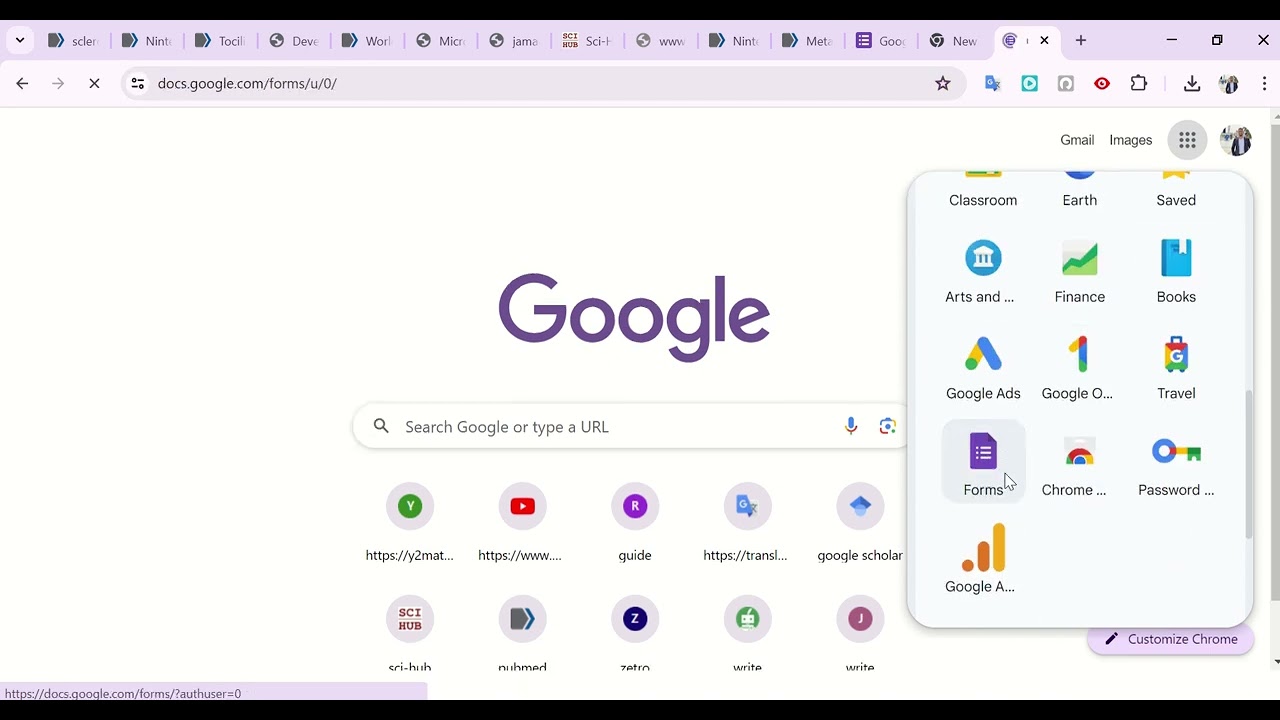Open Books from the apps grid

[x=1176, y=272]
